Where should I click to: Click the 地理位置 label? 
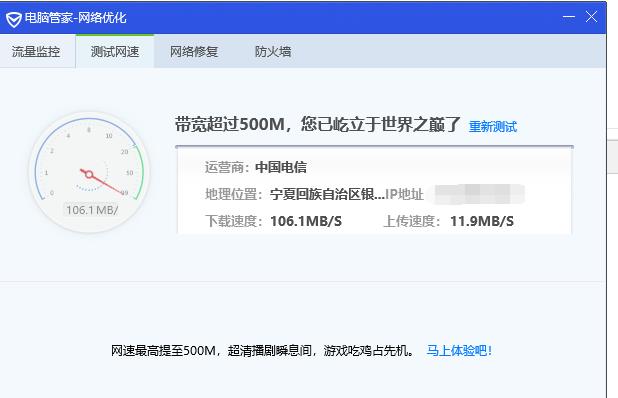pyautogui.click(x=234, y=194)
